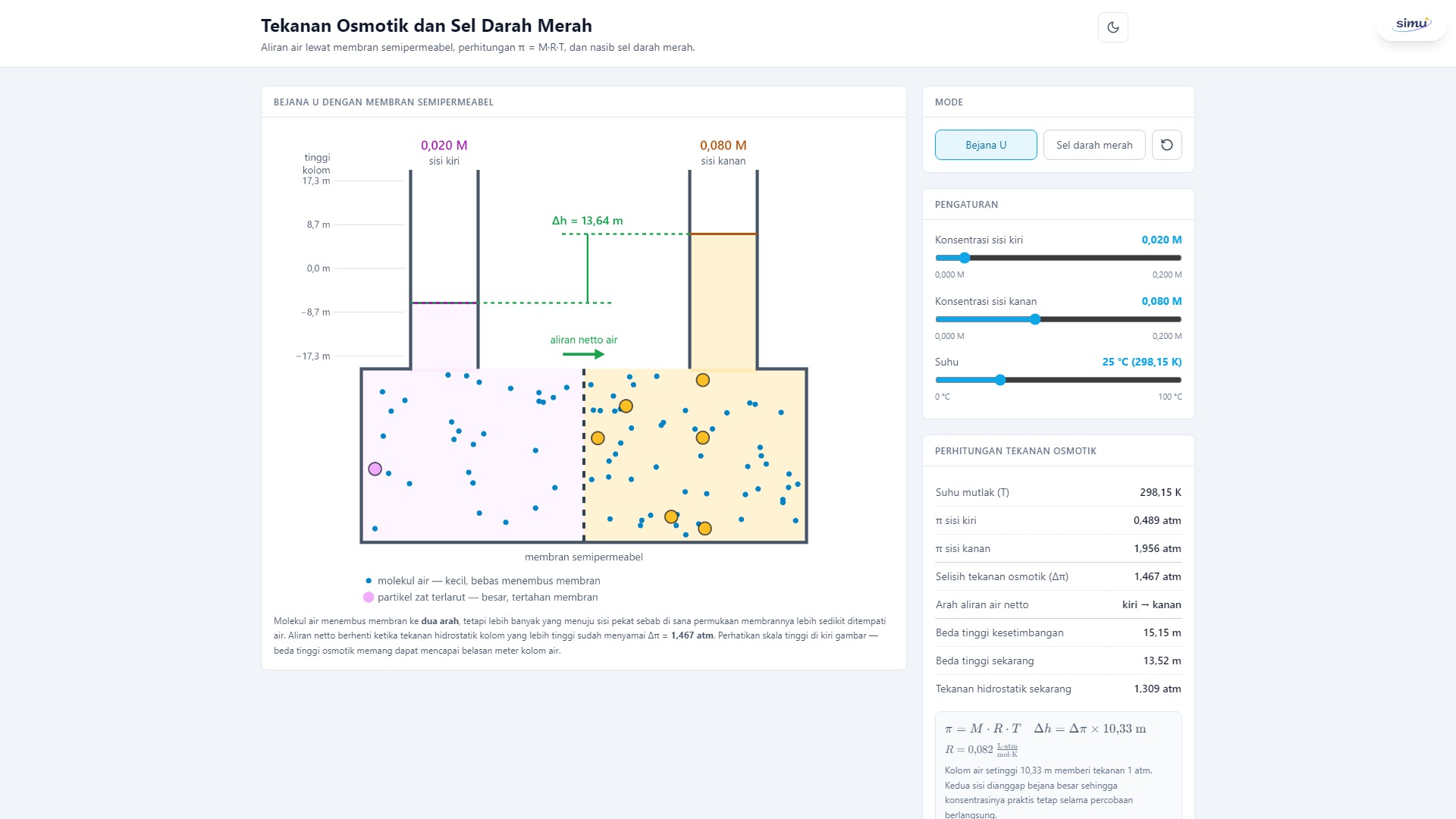Click the right column liquid level line

tap(723, 234)
